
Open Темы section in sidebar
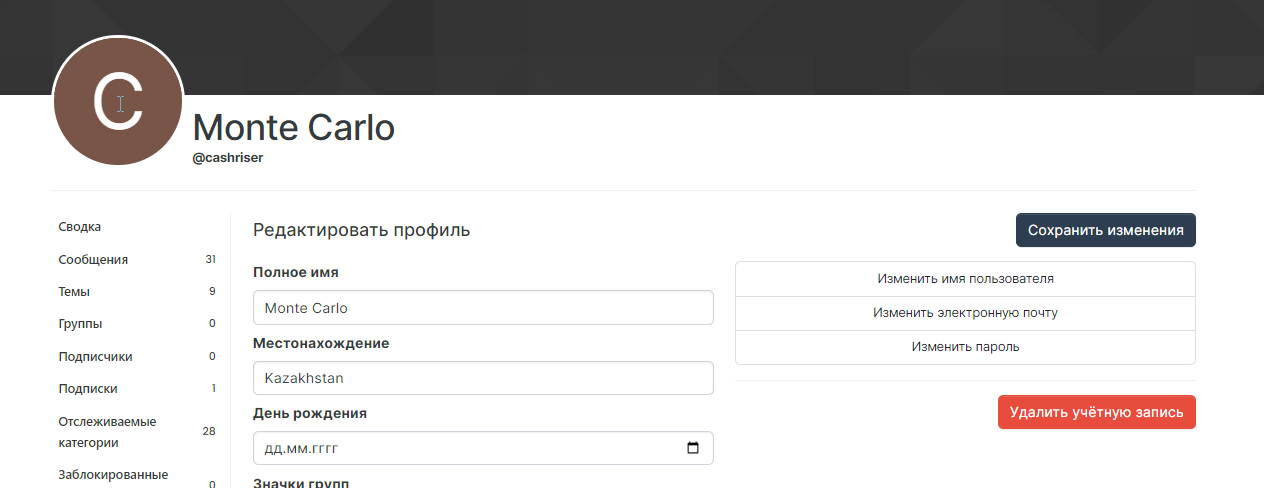(x=74, y=292)
